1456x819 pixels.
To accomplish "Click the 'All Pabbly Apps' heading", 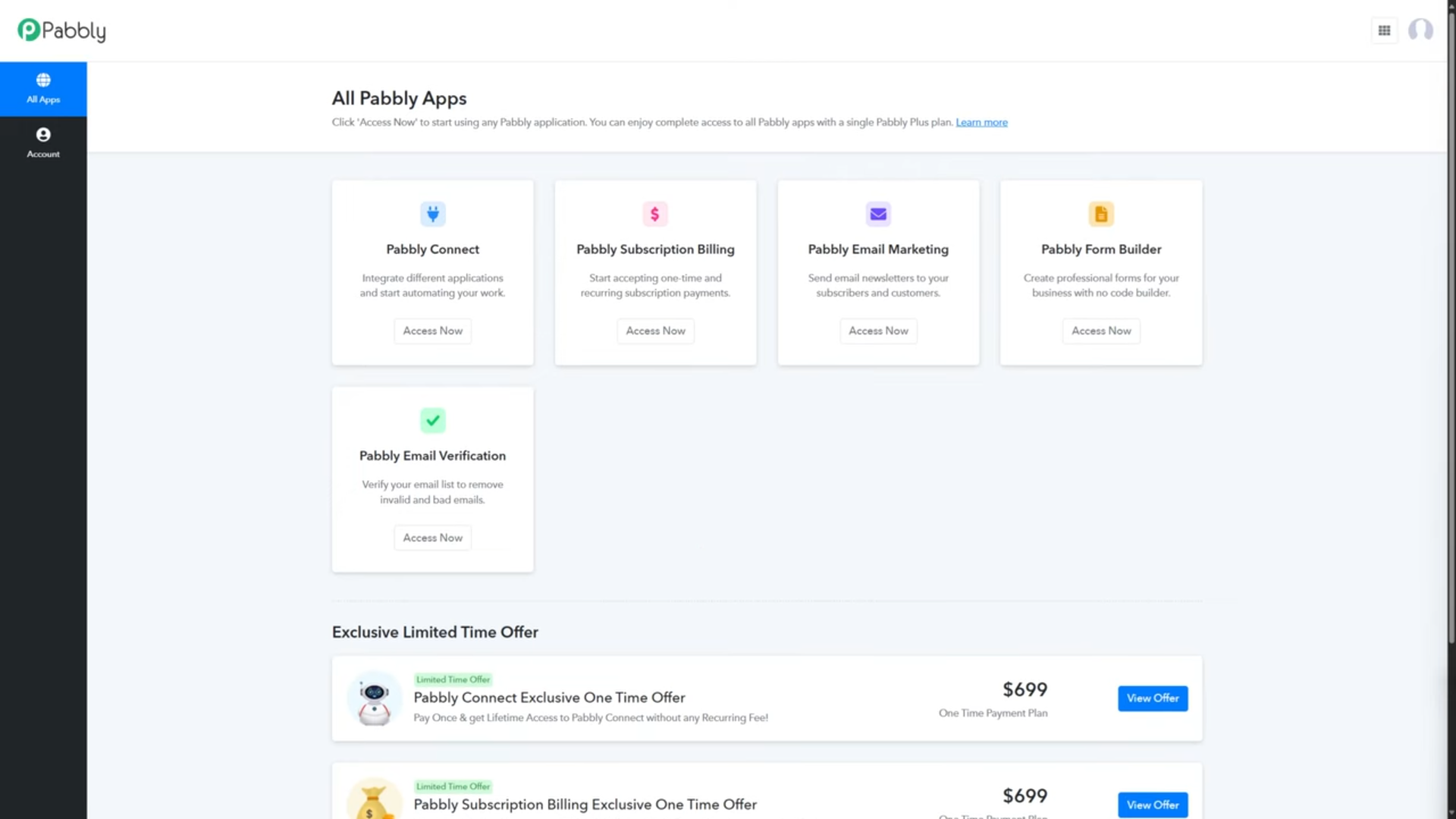I will tap(399, 99).
